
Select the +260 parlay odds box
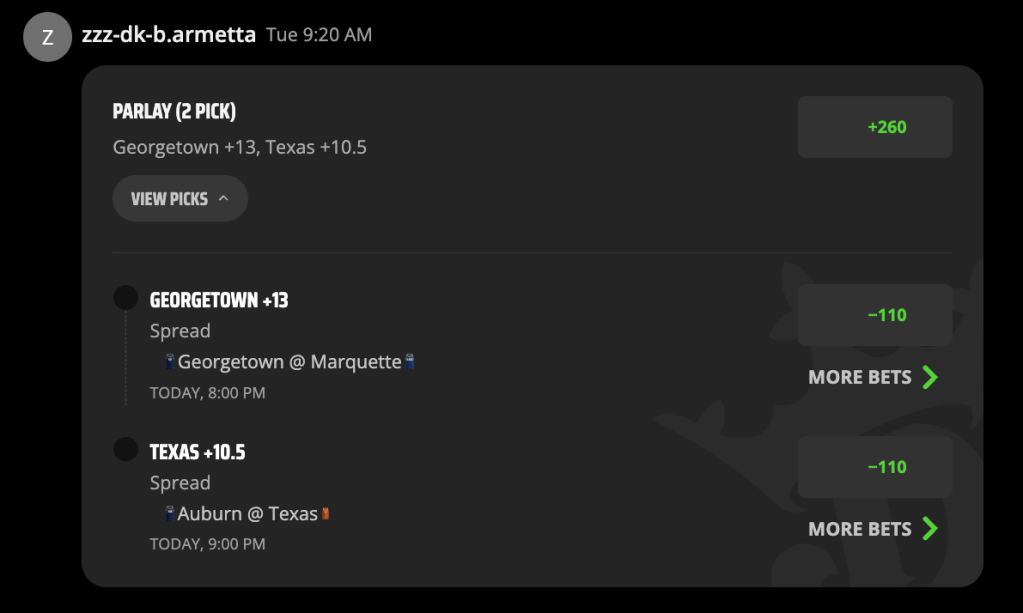[x=875, y=127]
